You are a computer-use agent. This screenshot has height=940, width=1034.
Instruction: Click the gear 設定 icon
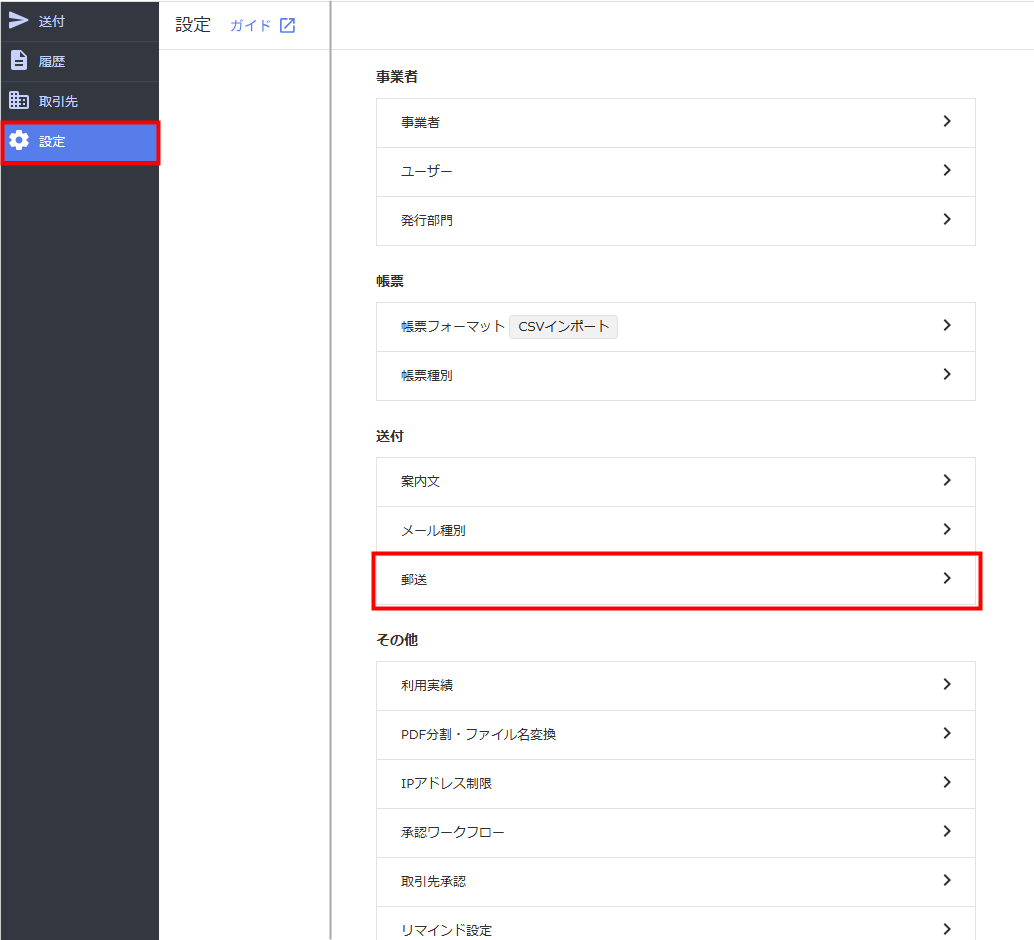point(19,140)
